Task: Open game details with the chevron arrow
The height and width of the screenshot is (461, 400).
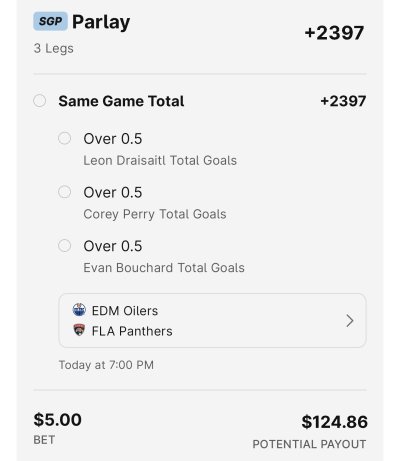Action: (x=349, y=321)
